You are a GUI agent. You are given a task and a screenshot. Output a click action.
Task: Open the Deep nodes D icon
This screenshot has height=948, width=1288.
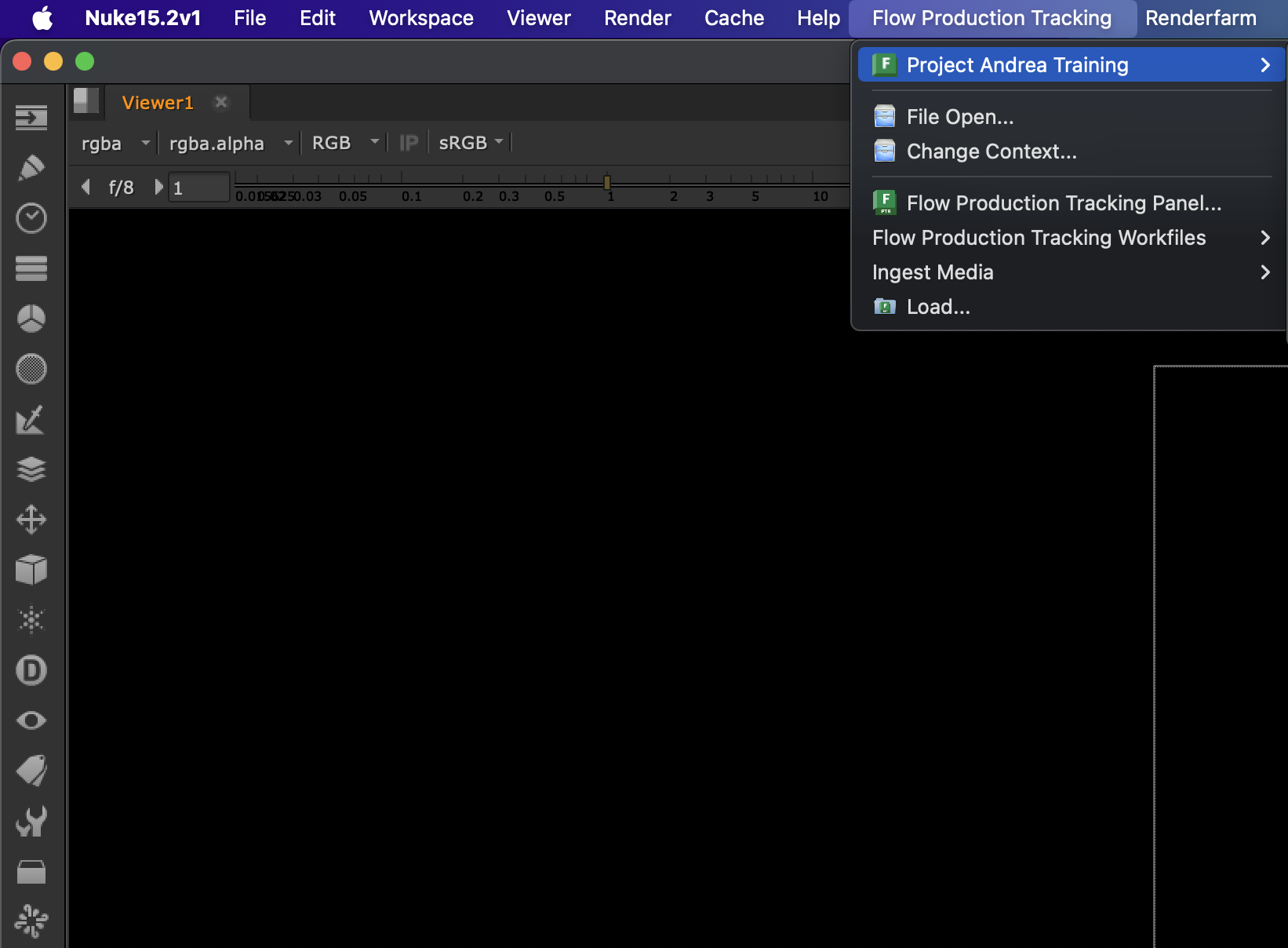31,670
